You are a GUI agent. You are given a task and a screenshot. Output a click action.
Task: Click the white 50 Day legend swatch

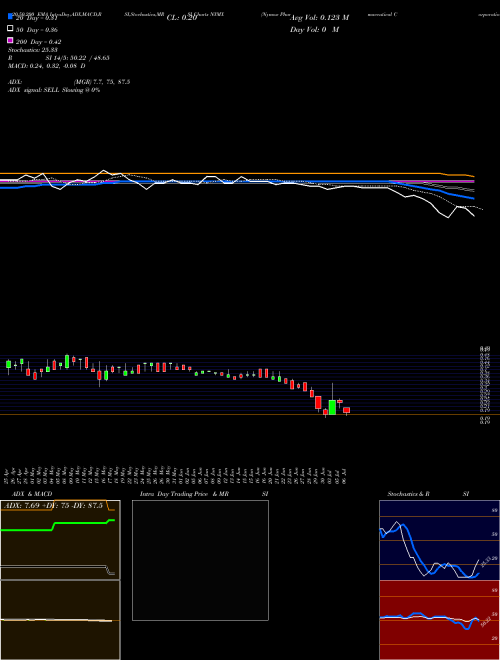pos(10,28)
